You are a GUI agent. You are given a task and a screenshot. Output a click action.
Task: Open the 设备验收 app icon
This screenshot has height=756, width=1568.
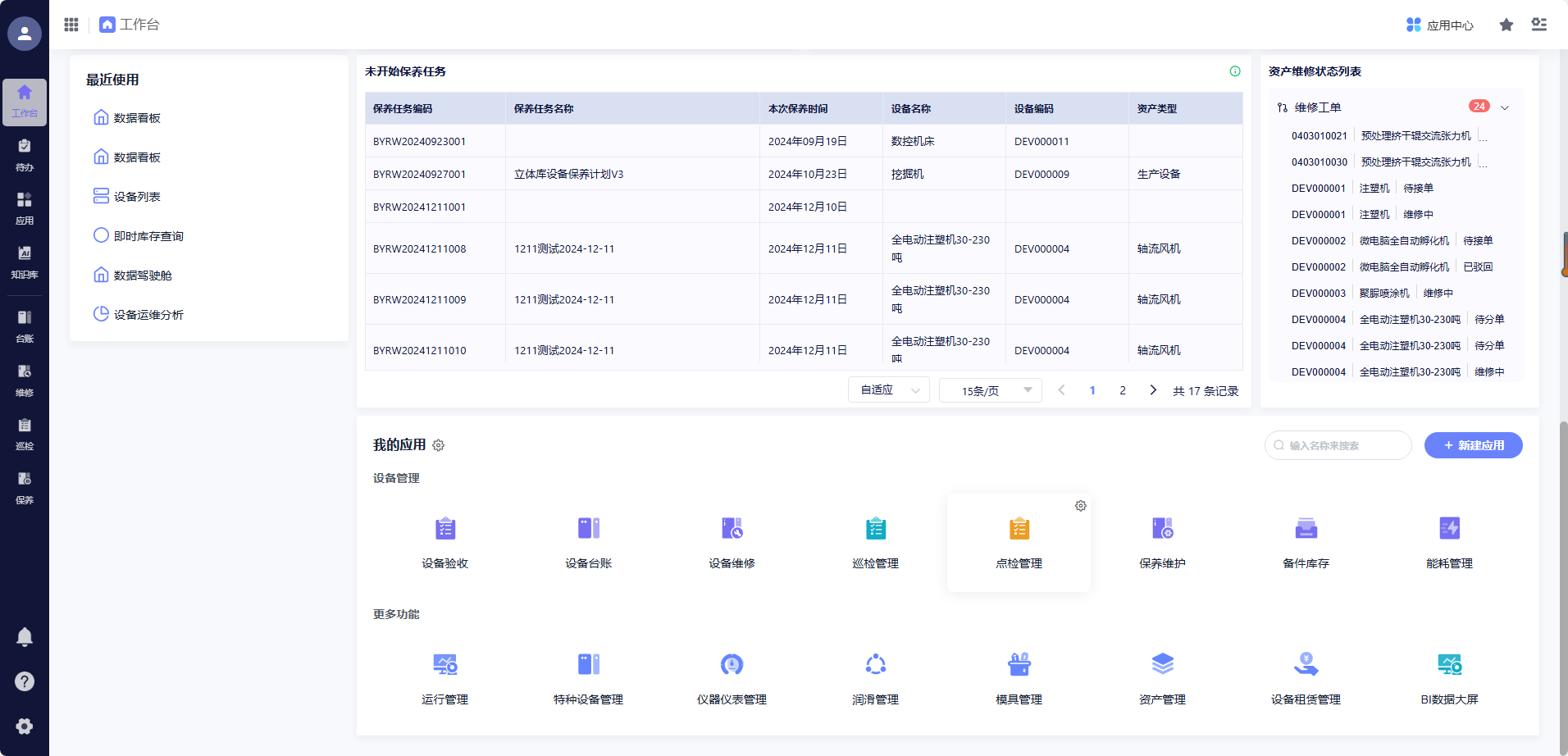[x=444, y=529]
